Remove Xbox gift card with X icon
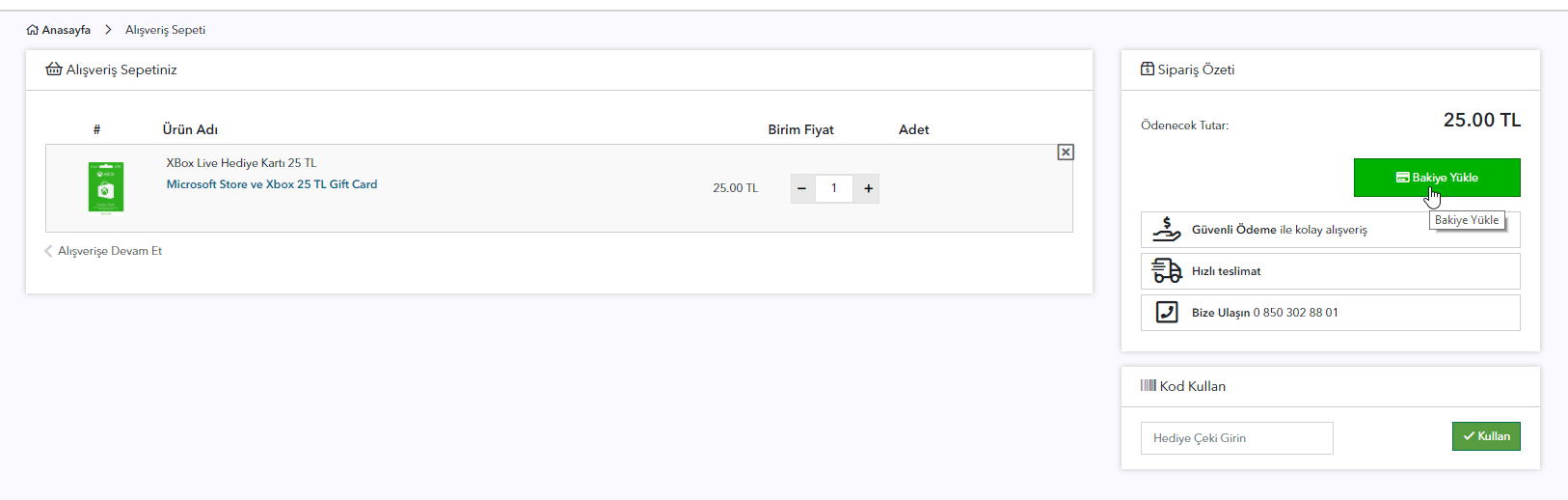Image resolution: width=1568 pixels, height=500 pixels. point(1066,153)
